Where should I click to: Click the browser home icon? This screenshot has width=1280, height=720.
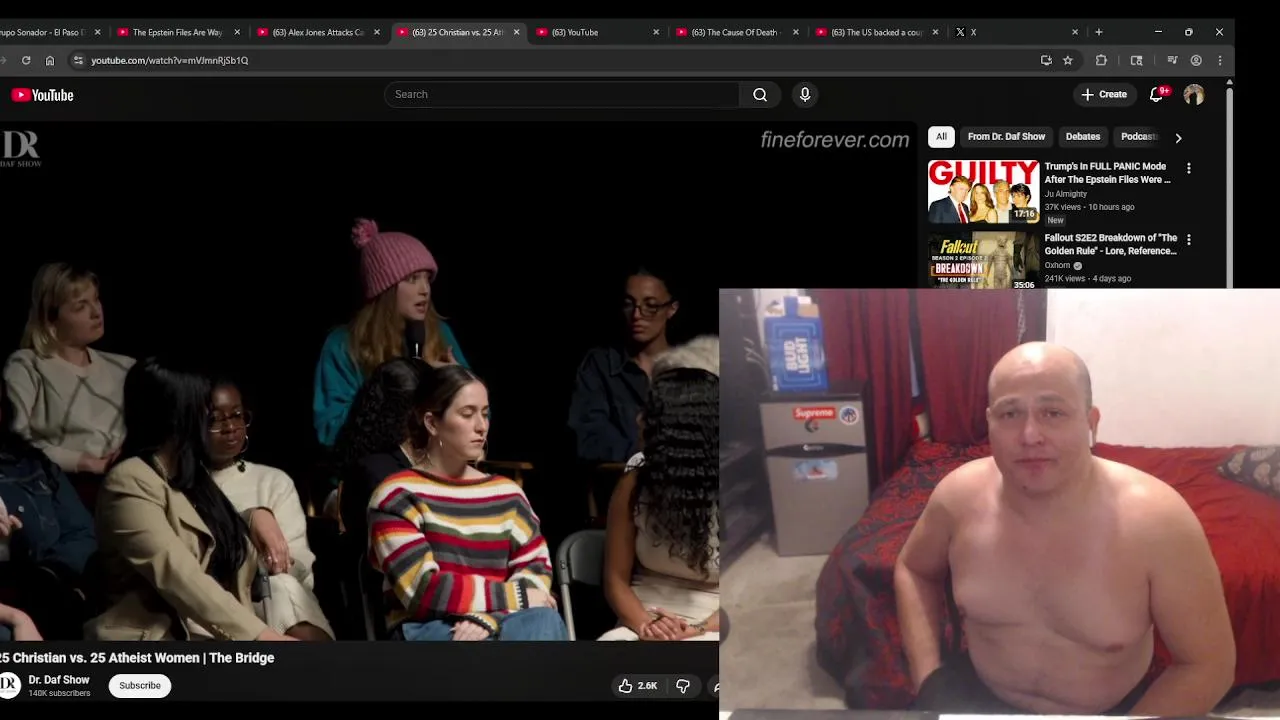(x=49, y=60)
